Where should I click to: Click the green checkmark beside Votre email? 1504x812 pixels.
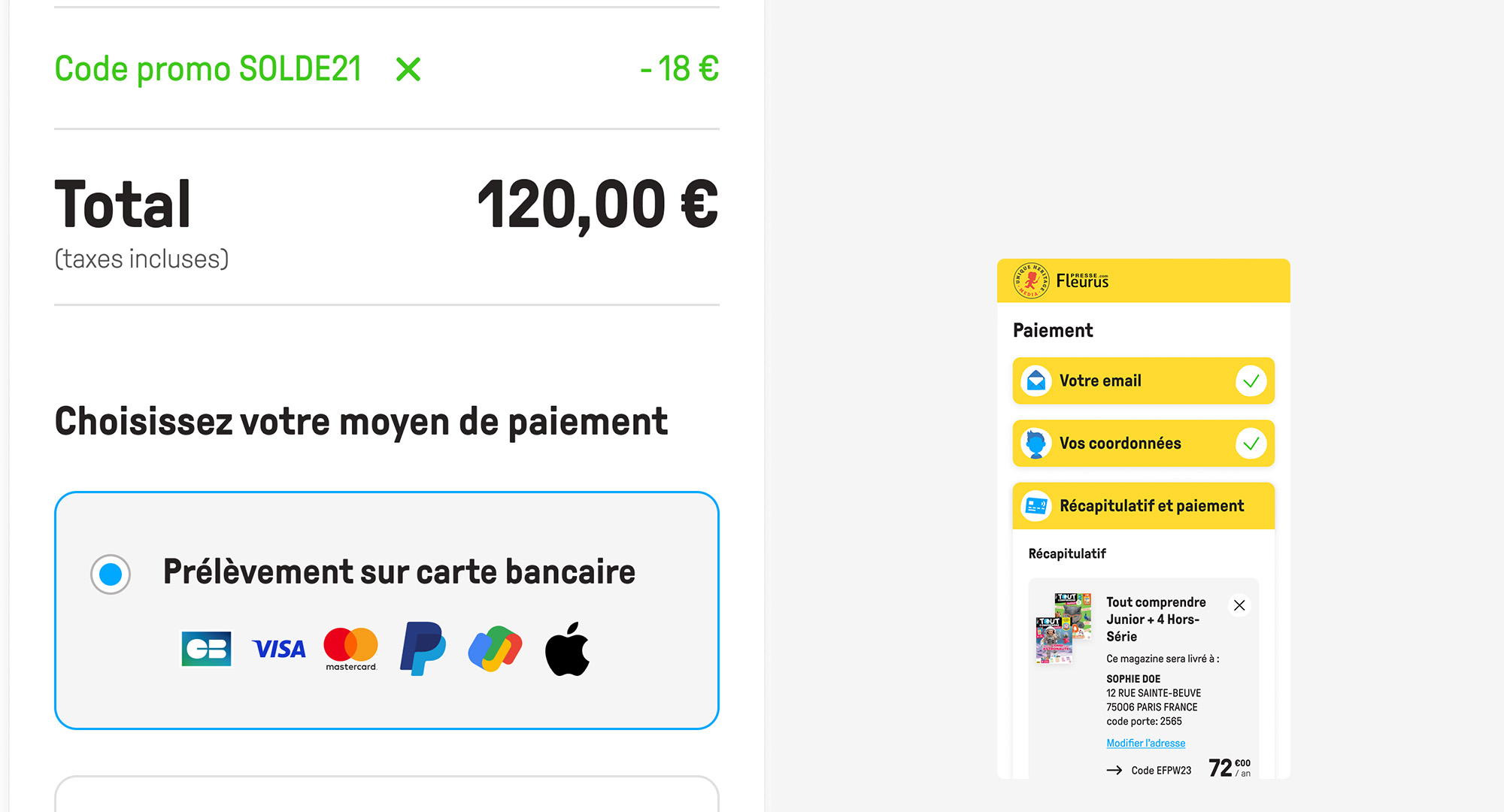tap(1251, 381)
